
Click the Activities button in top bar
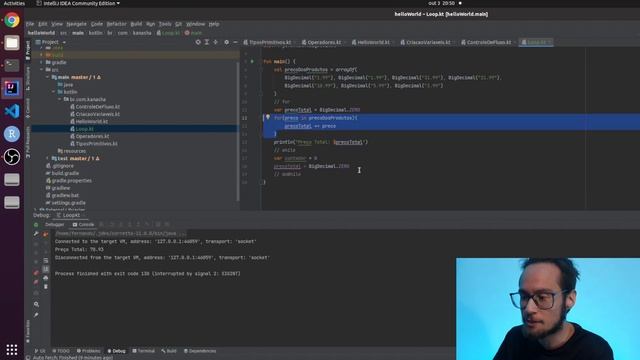click(x=14, y=3)
